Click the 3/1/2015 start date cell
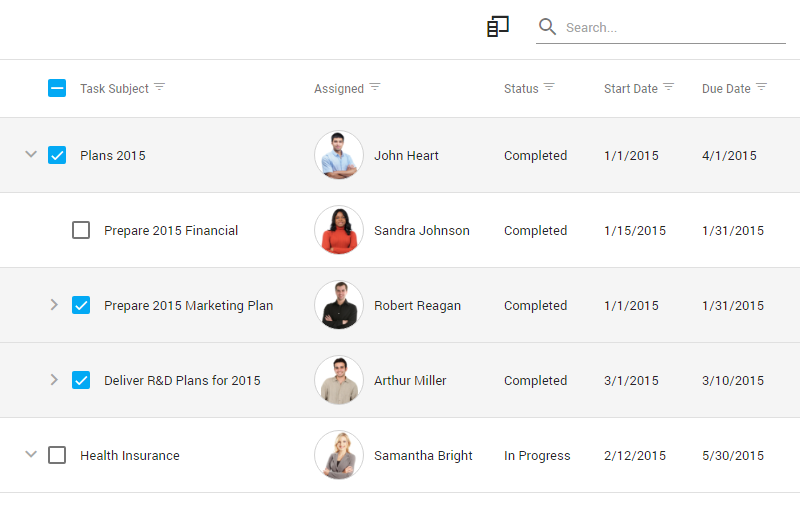Viewport: 800px width, 508px height. tap(631, 380)
